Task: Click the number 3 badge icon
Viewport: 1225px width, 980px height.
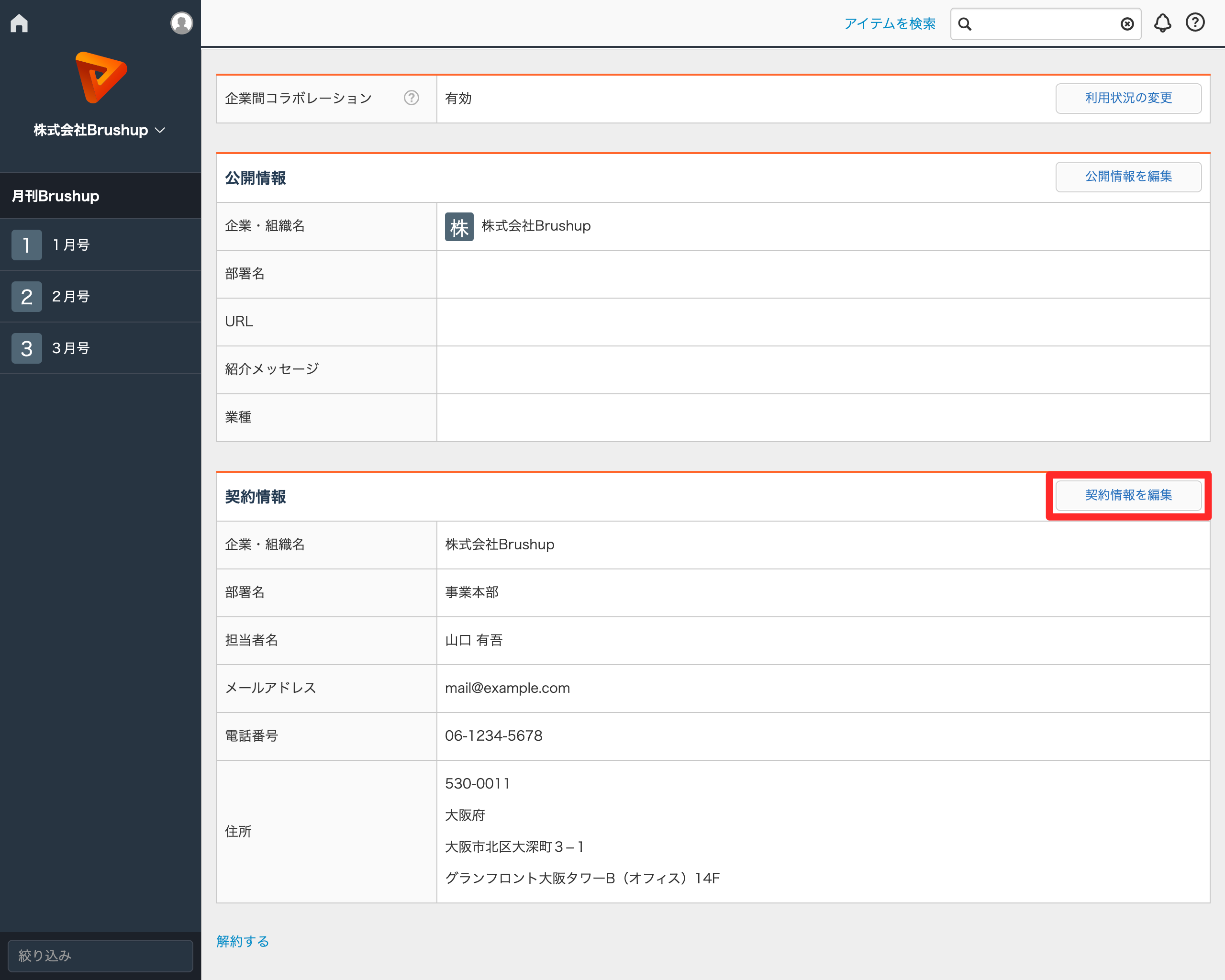Action: 27,348
